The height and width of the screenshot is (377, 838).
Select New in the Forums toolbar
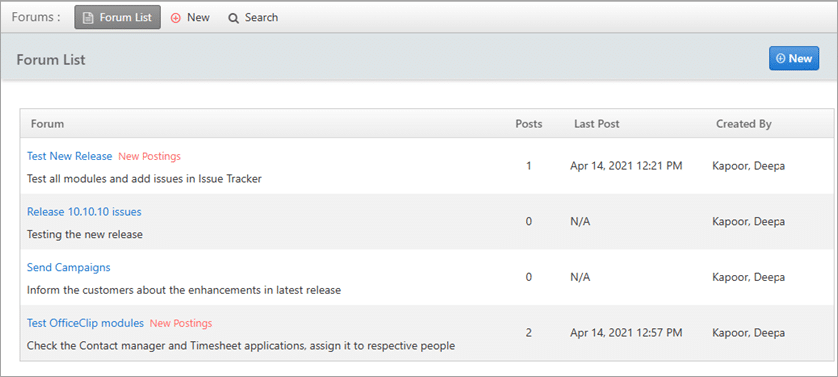point(190,18)
